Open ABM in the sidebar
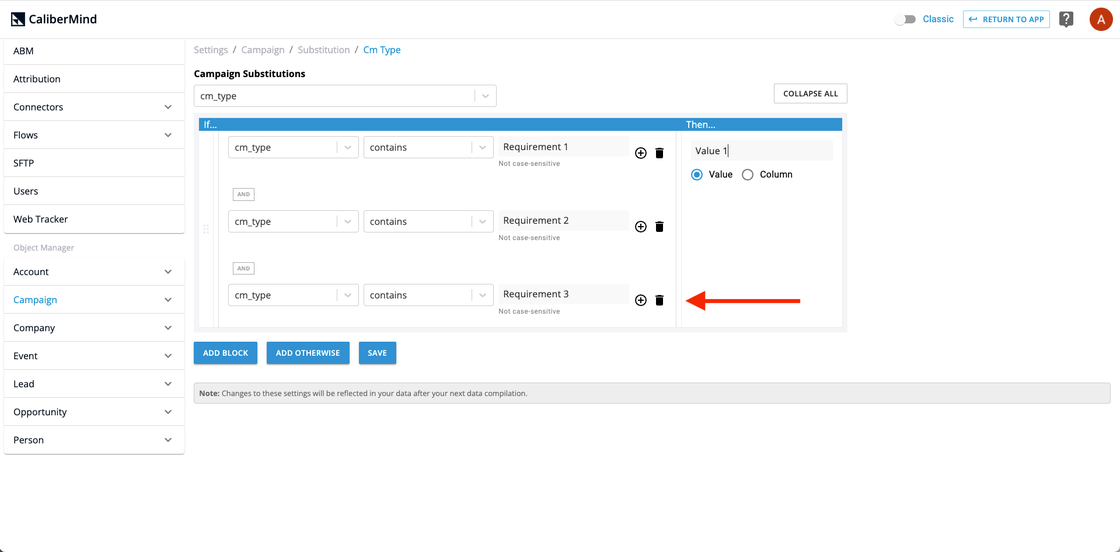 click(94, 51)
